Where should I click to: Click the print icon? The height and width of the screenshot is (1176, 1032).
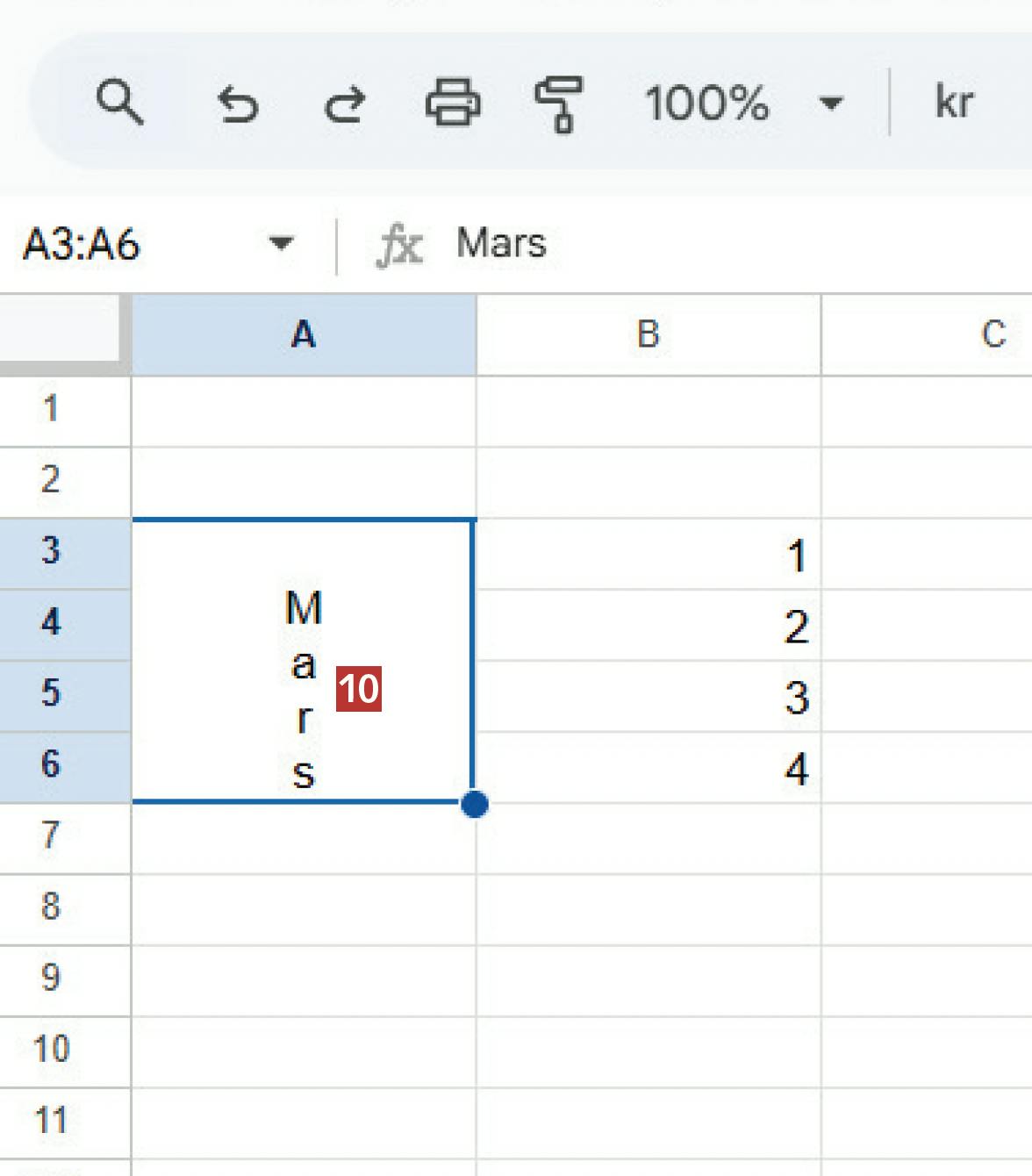click(x=452, y=104)
